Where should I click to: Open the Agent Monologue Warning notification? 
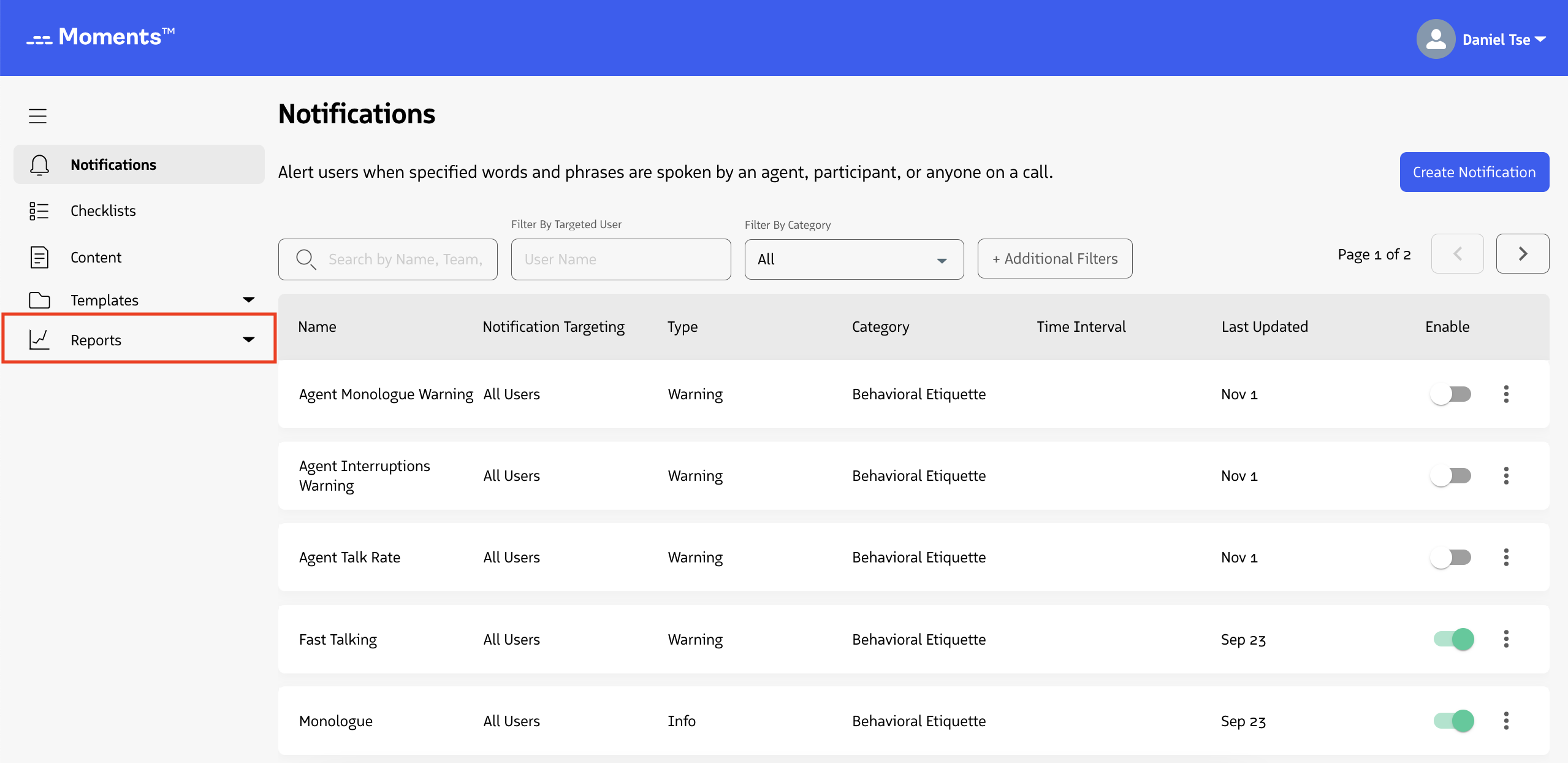point(386,394)
